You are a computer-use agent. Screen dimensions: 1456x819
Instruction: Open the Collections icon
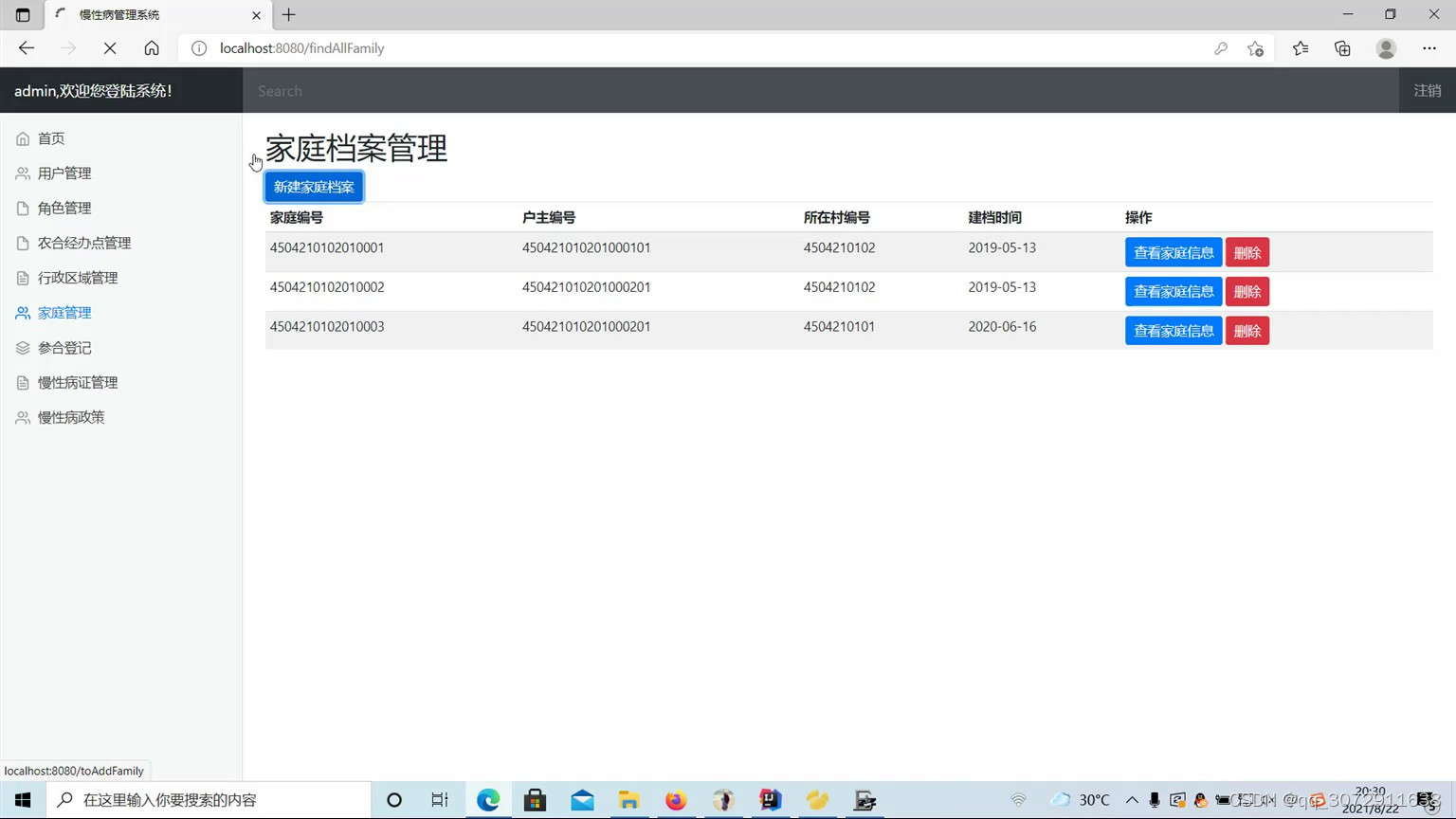click(x=1342, y=48)
